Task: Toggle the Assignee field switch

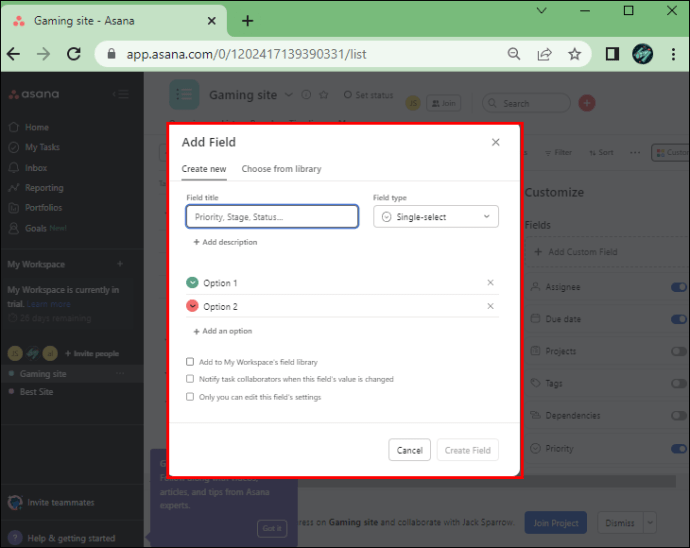Action: (x=679, y=287)
